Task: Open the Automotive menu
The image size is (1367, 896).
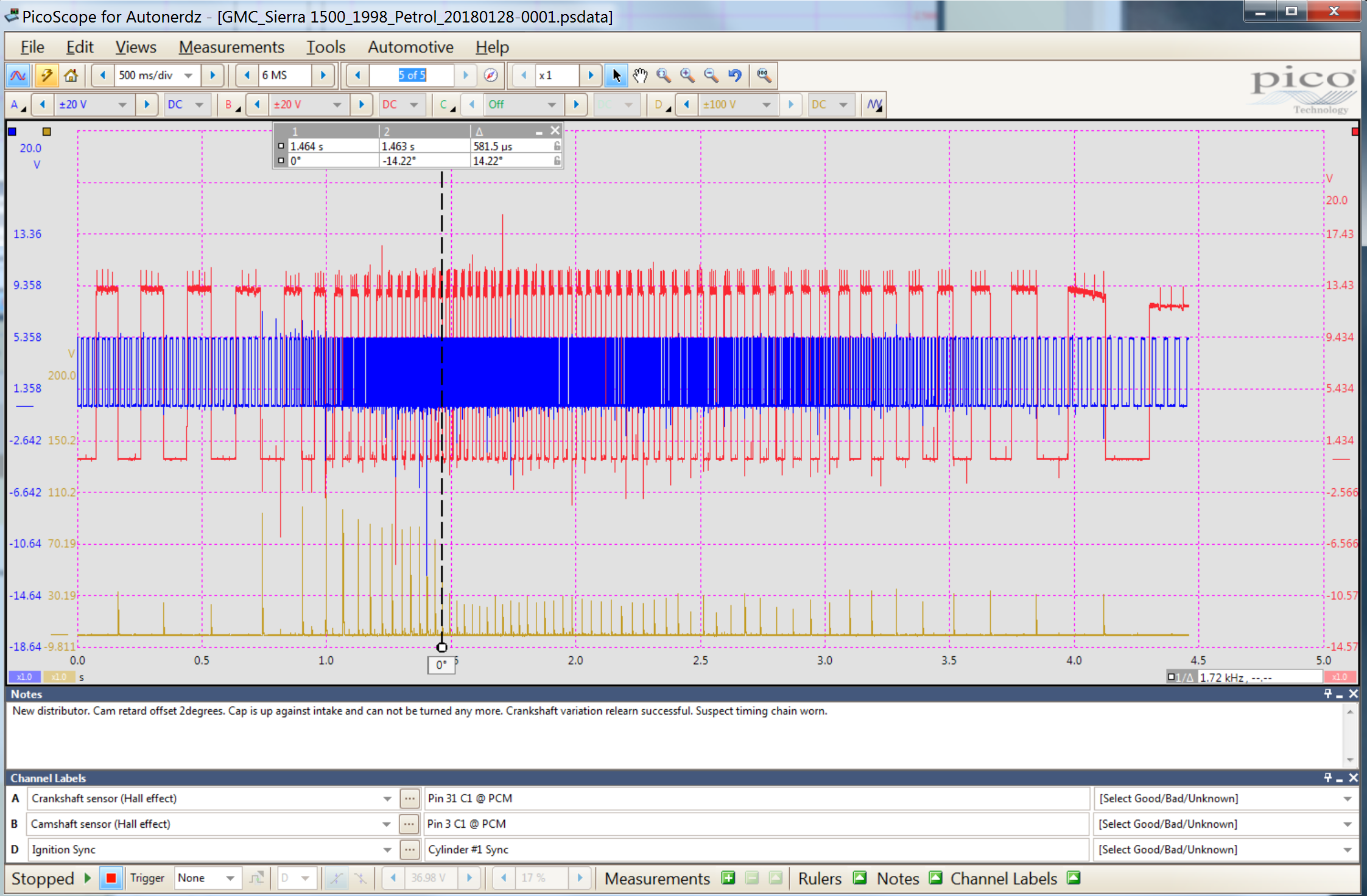Action: pos(410,47)
